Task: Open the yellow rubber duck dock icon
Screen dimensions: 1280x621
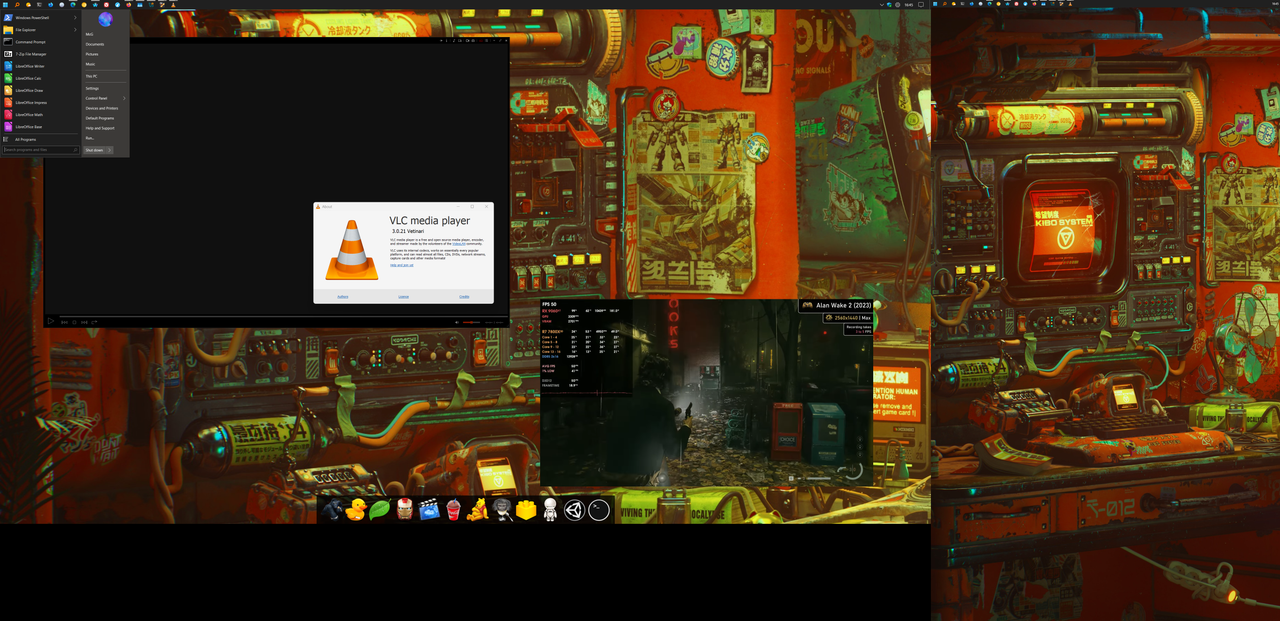Action: point(356,510)
